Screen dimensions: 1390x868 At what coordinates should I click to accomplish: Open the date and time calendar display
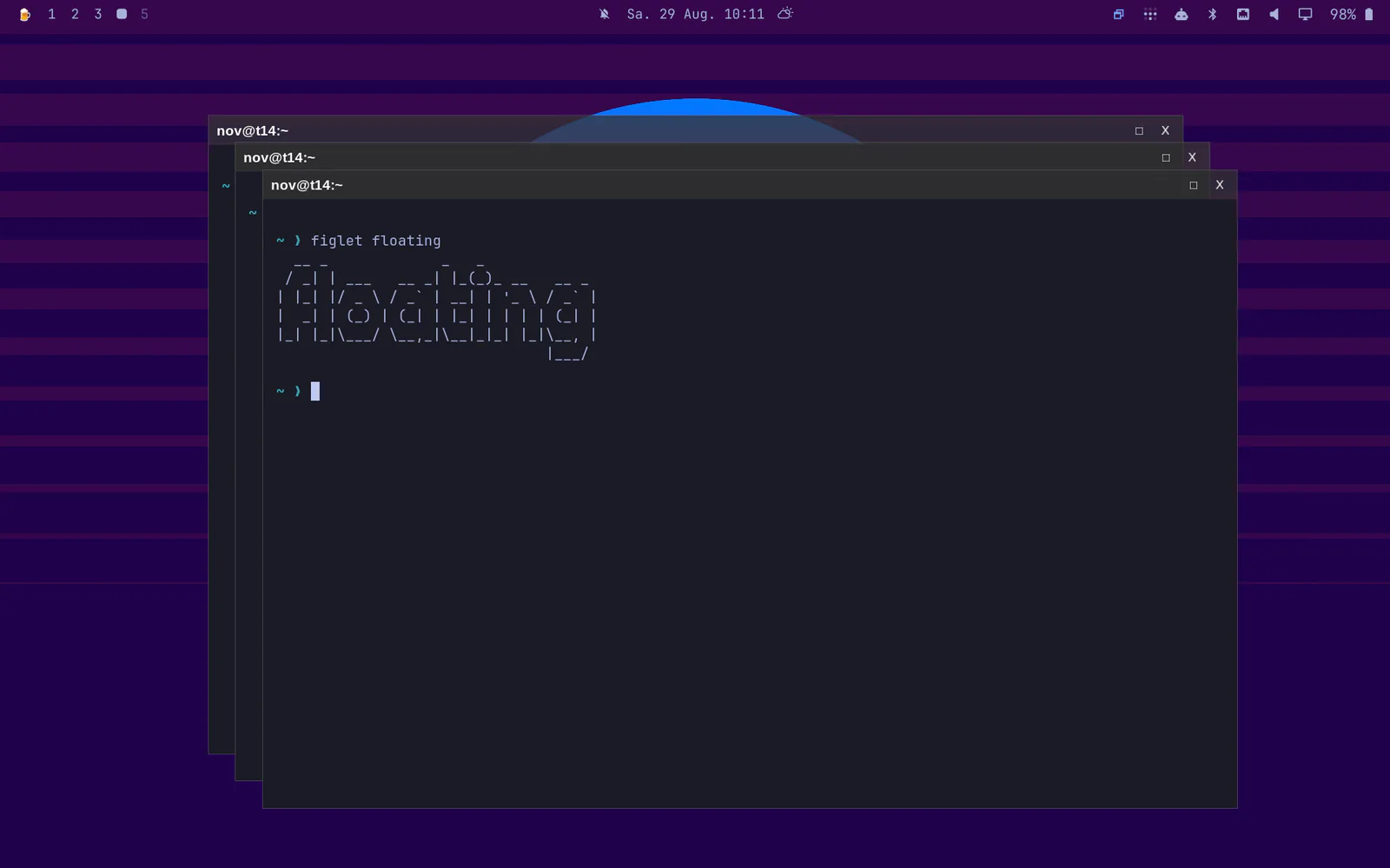click(x=696, y=14)
